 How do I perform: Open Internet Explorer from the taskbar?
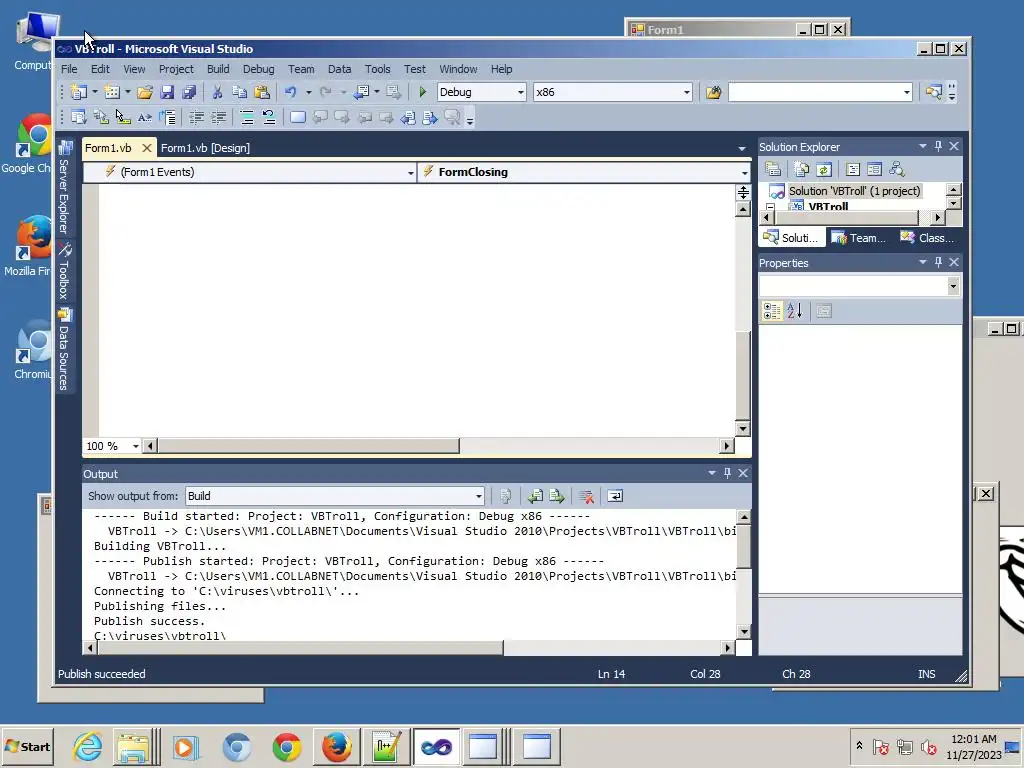tap(87, 746)
